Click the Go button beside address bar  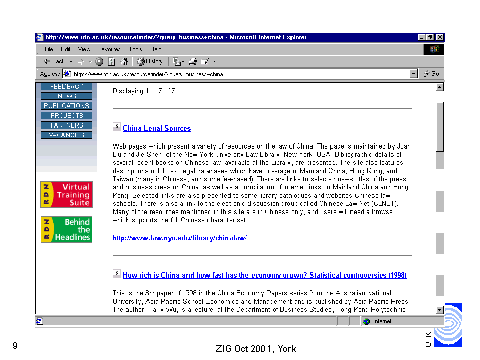pyautogui.click(x=431, y=74)
